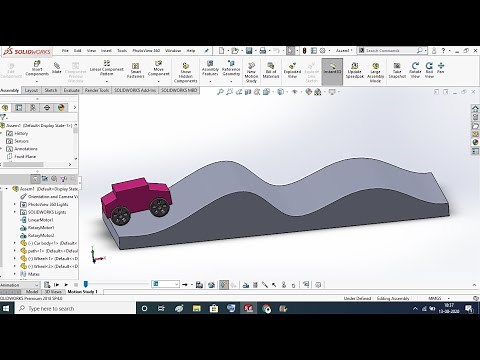
Task: Open the Window menu
Action: click(173, 51)
